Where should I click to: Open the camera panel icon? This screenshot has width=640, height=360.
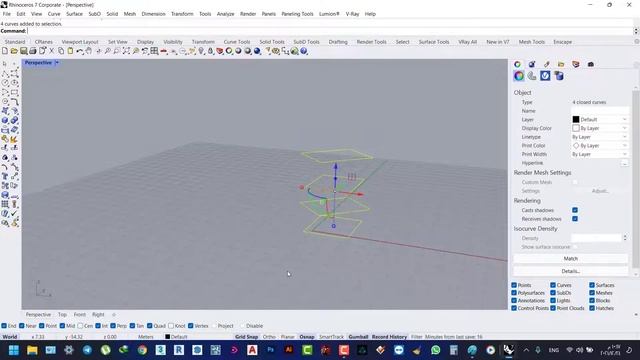coord(591,64)
